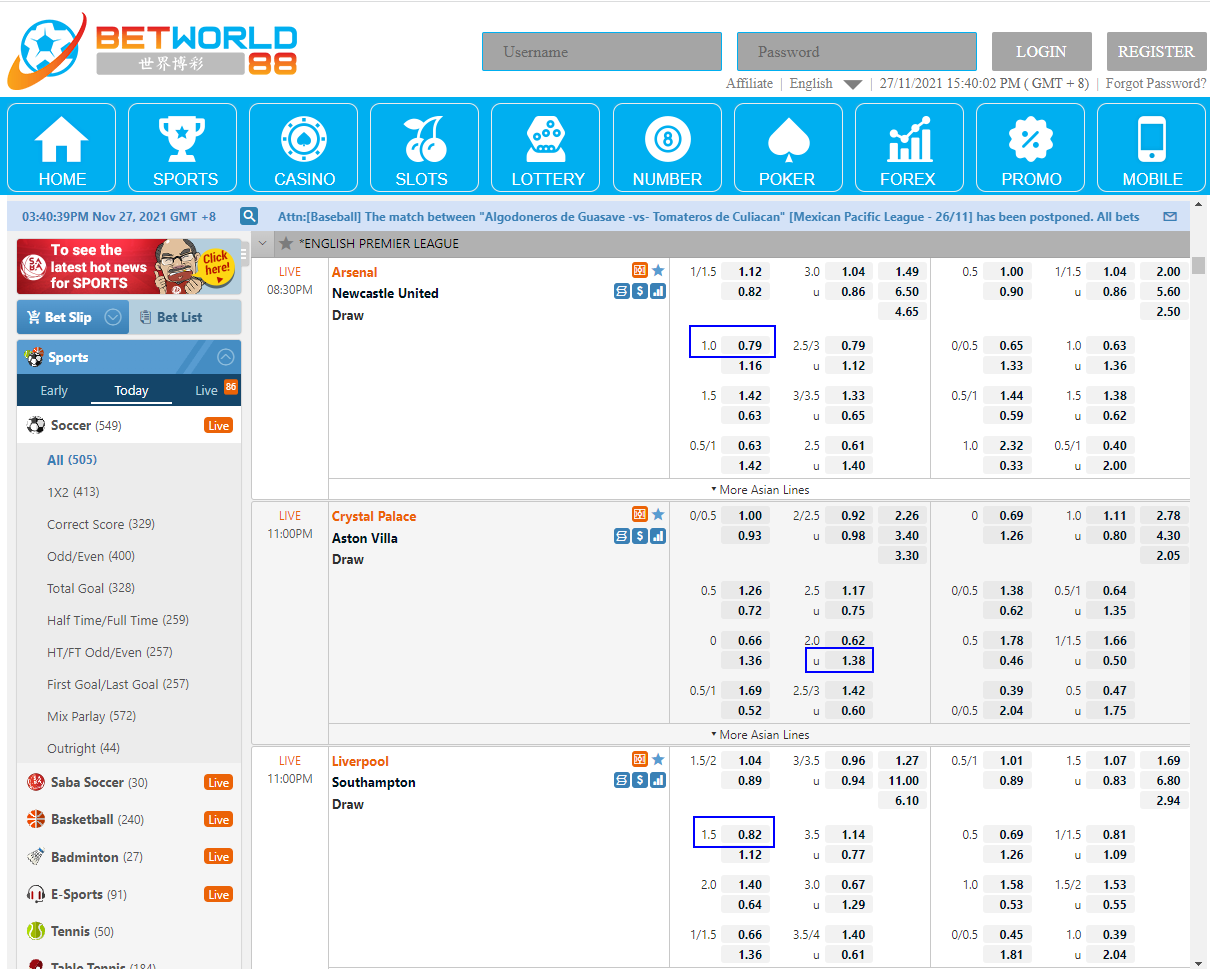Collapse the English Premier League section
This screenshot has height=969, width=1210.
263,243
